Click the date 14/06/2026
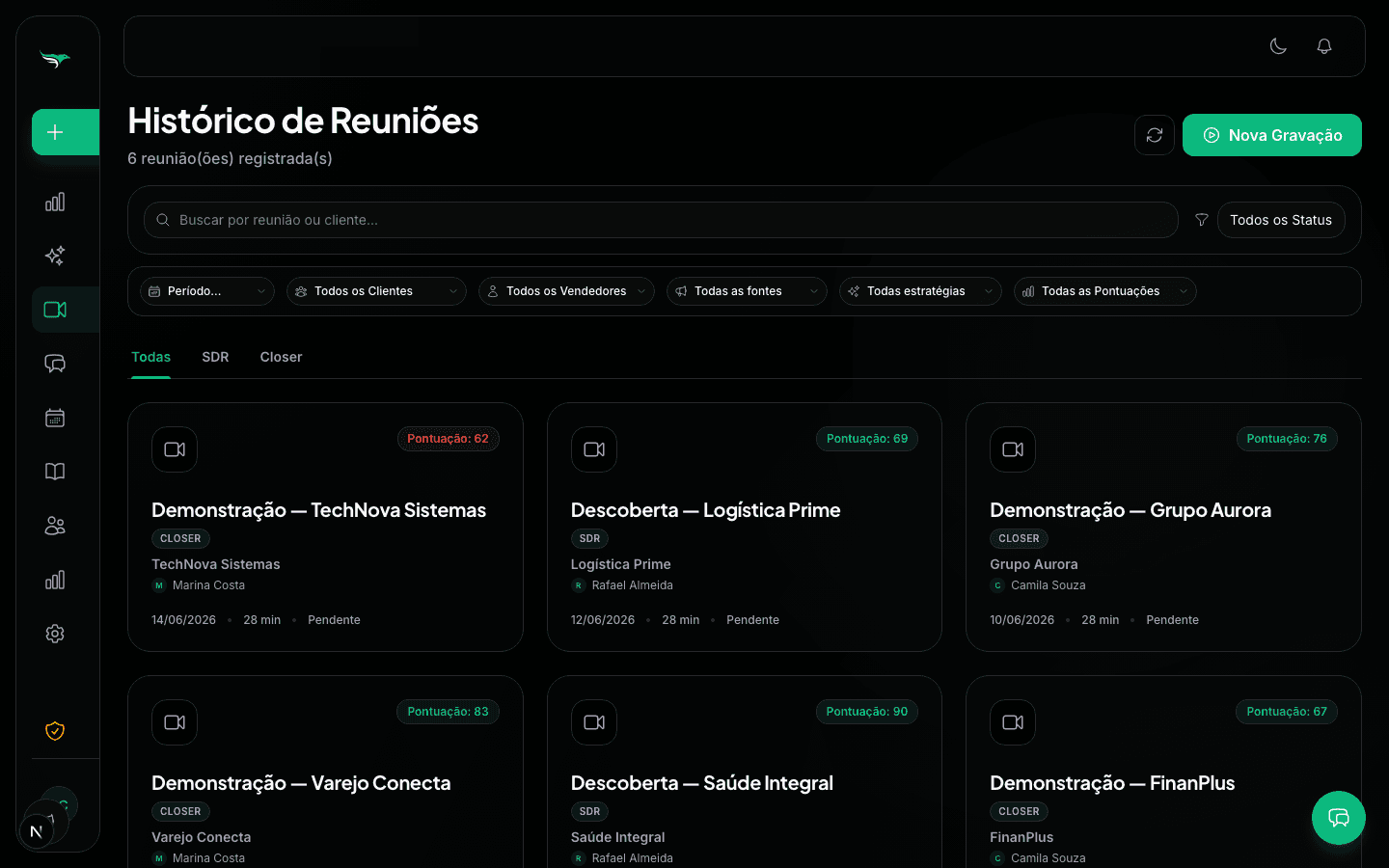The image size is (1389, 868). point(183,620)
